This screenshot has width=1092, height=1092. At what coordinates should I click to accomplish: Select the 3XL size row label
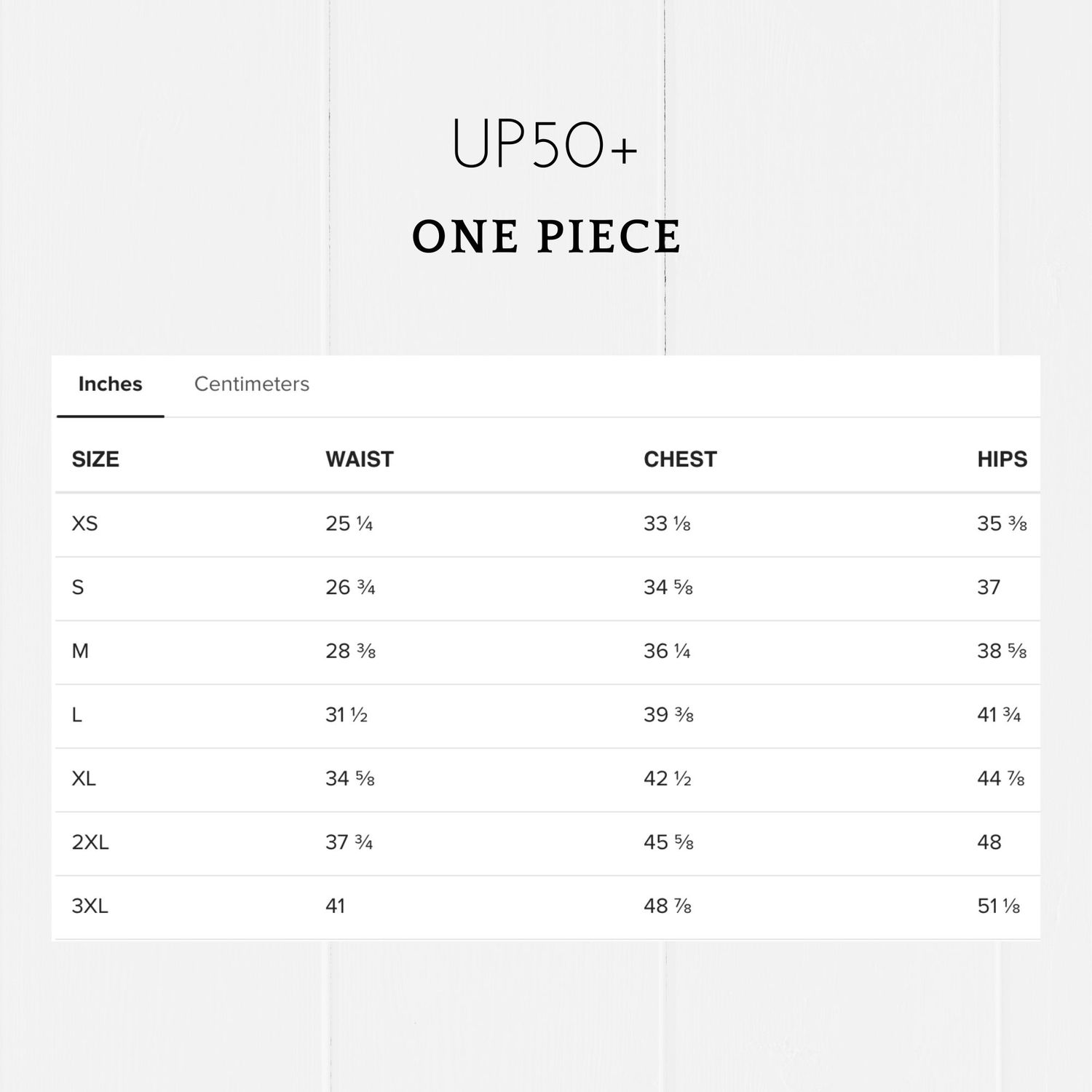tap(90, 906)
